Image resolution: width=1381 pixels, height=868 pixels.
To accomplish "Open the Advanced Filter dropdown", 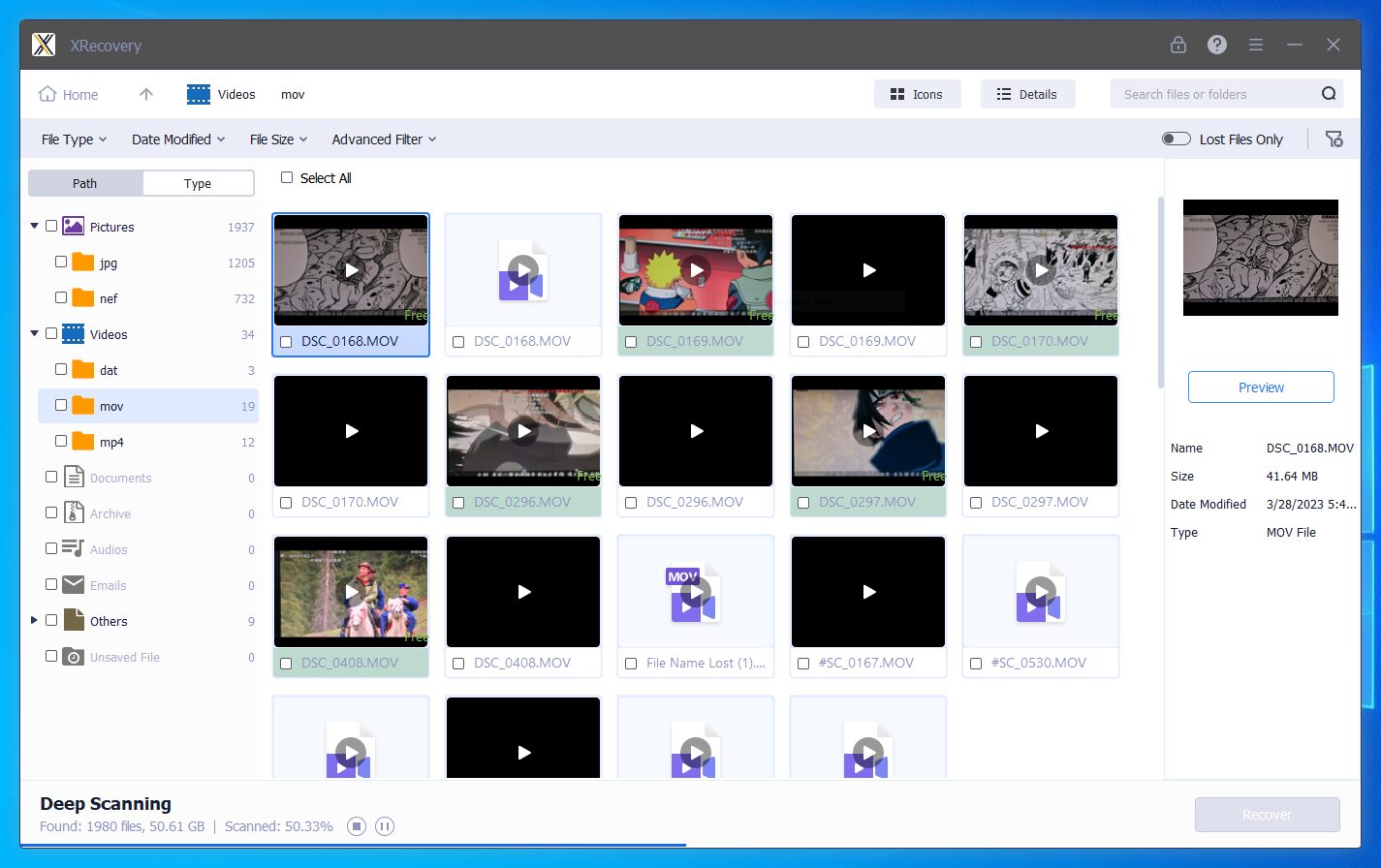I will coord(384,139).
